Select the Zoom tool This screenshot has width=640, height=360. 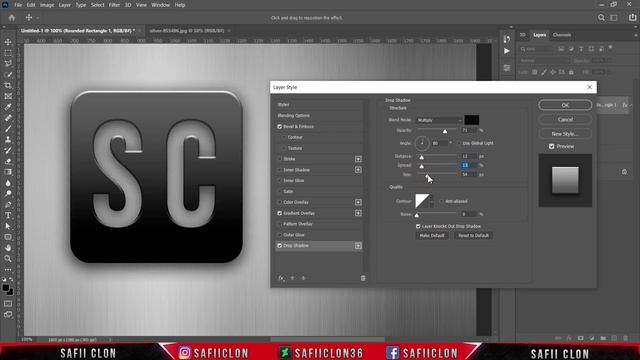[x=8, y=259]
